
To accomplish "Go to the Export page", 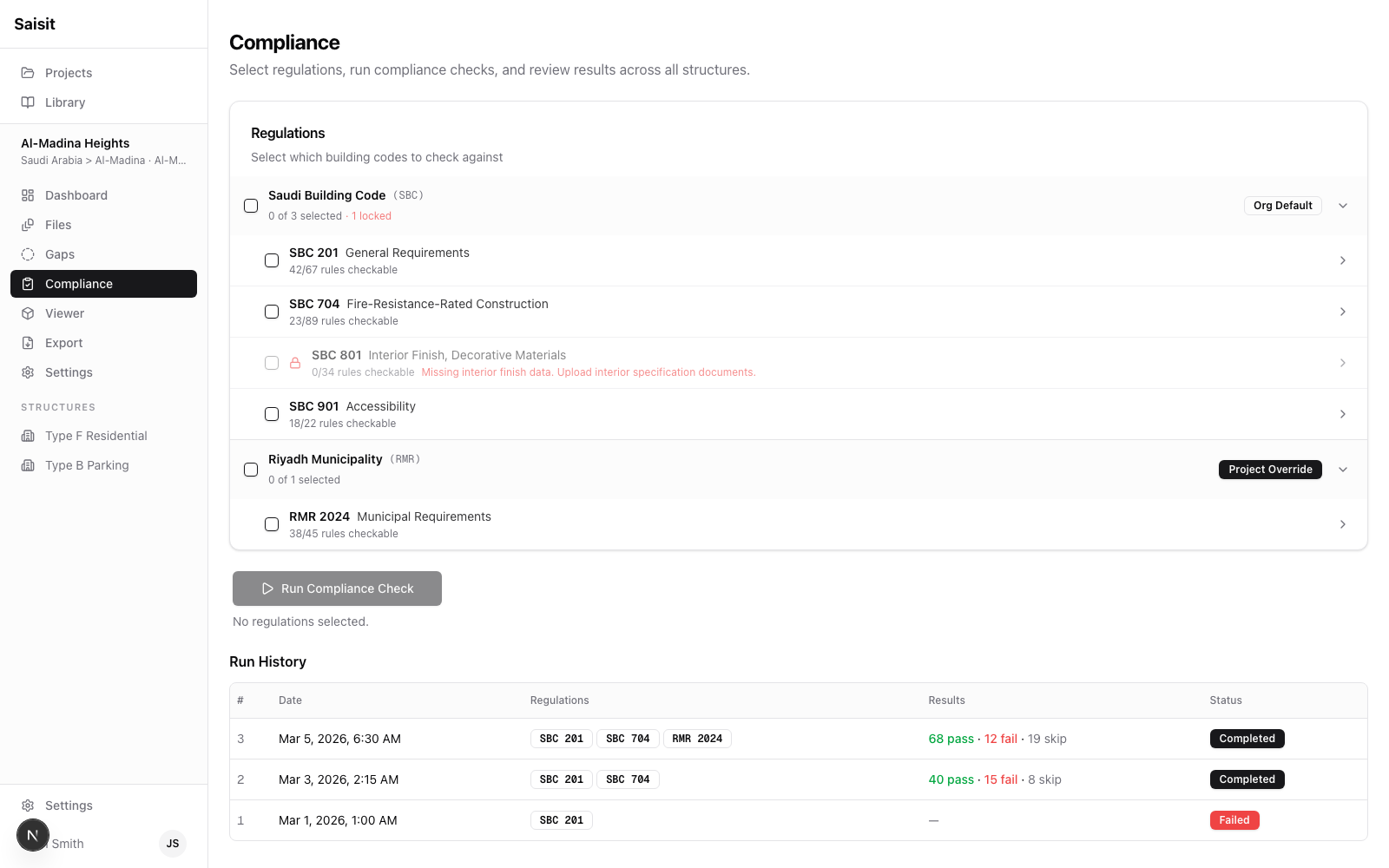I will [x=103, y=343].
